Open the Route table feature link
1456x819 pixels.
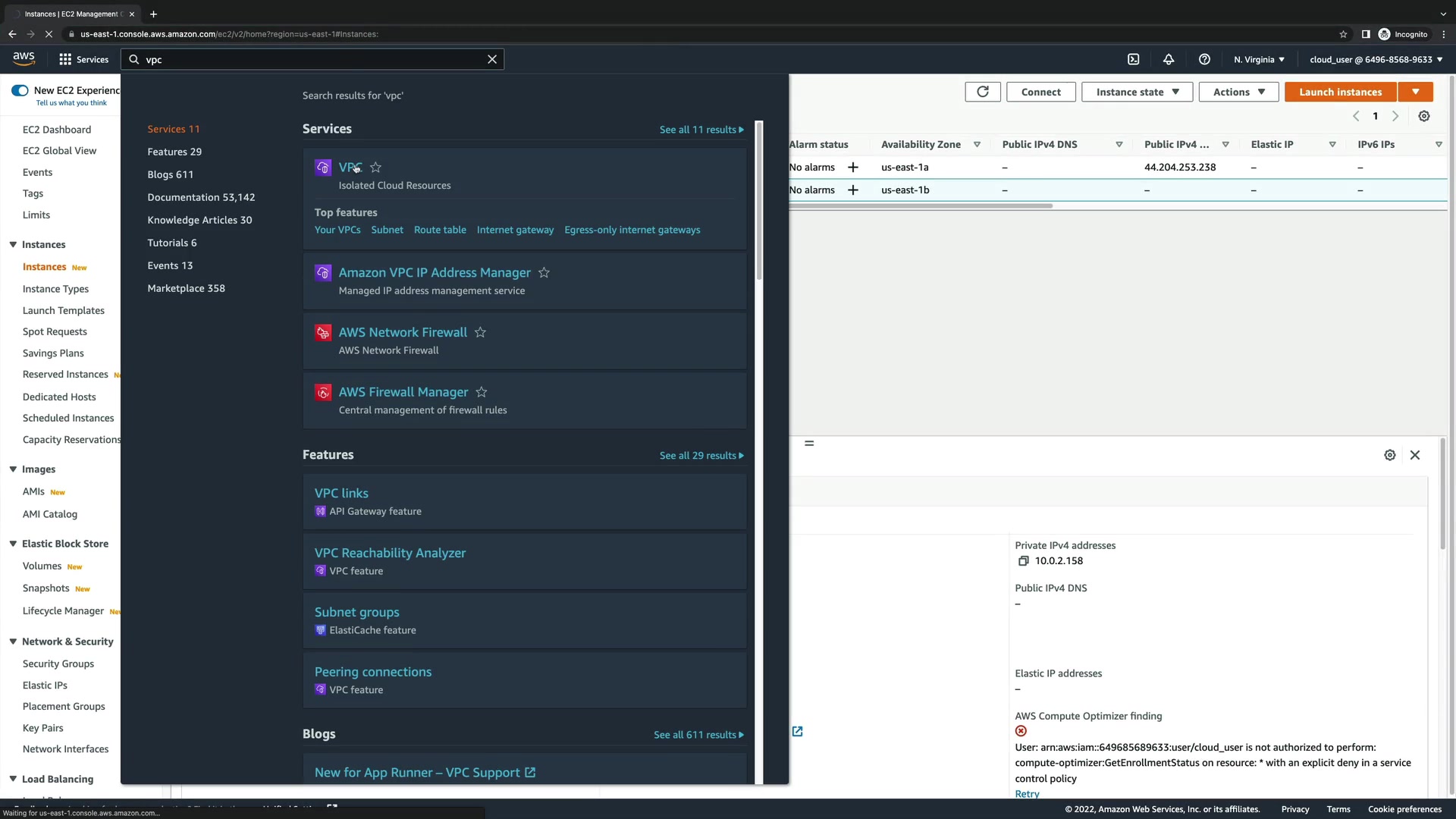pos(440,230)
